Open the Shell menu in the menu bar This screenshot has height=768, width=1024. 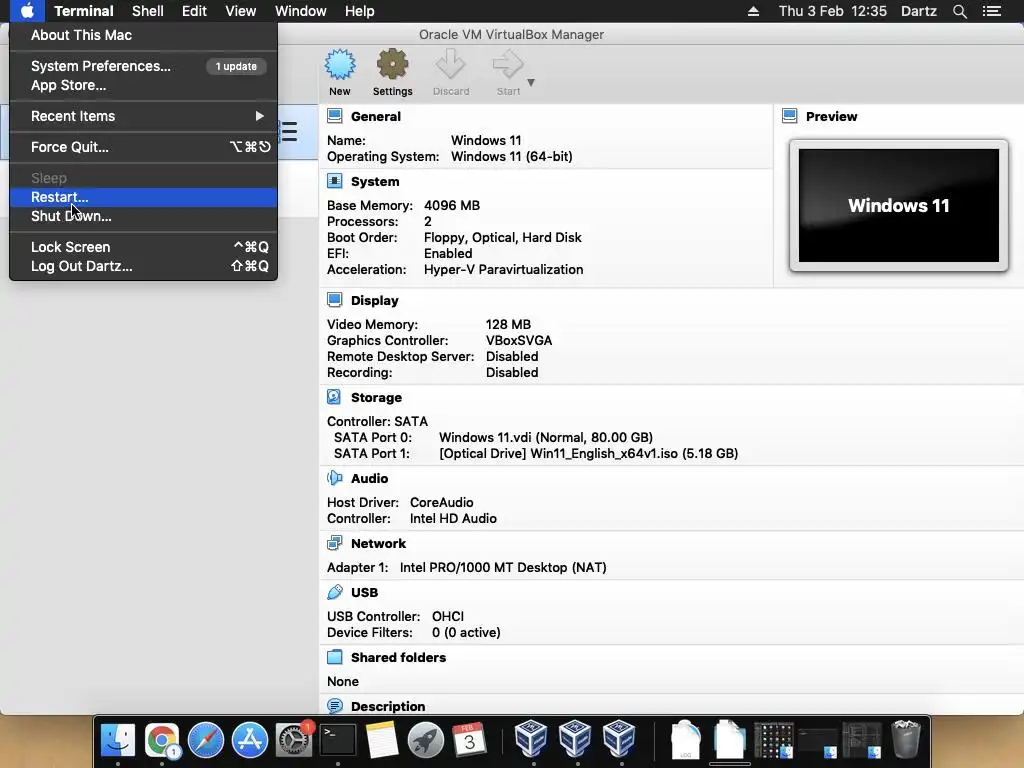point(148,11)
